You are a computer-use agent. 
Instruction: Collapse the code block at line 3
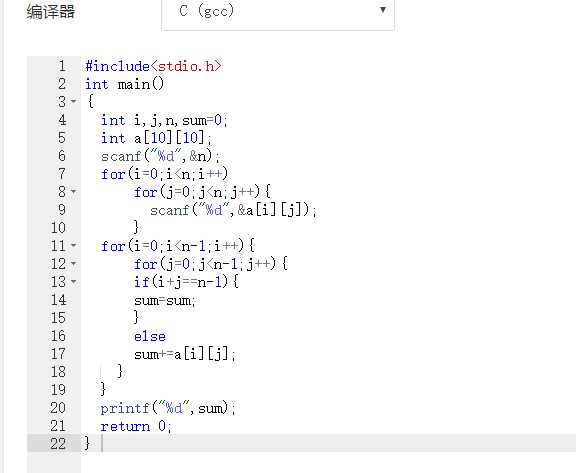(73, 101)
